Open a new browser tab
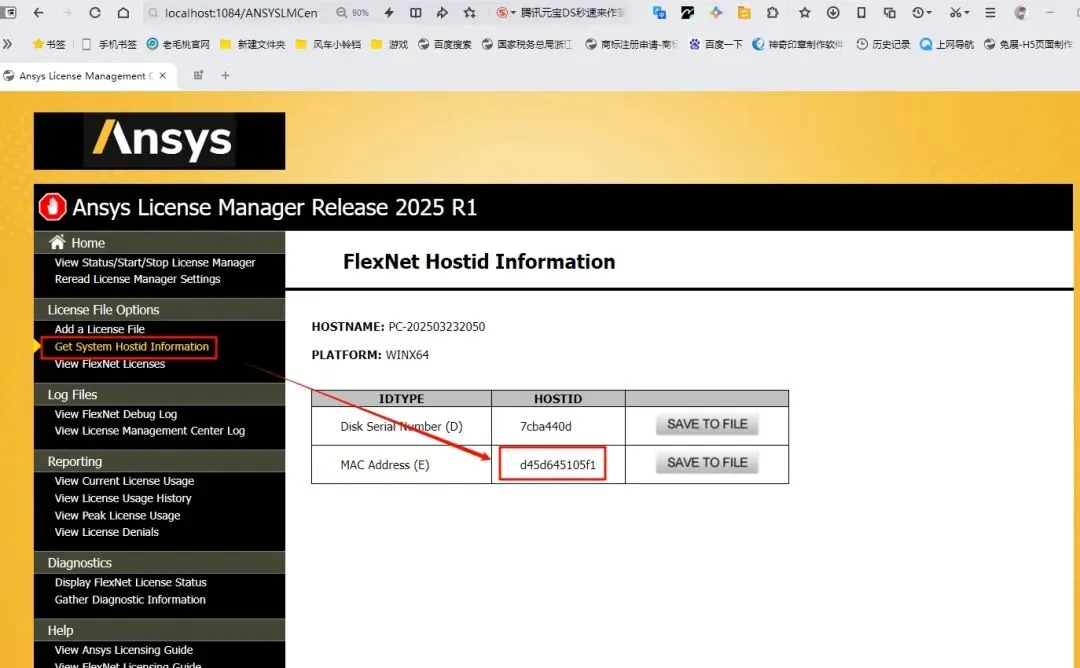Image resolution: width=1080 pixels, height=668 pixels. [x=225, y=76]
